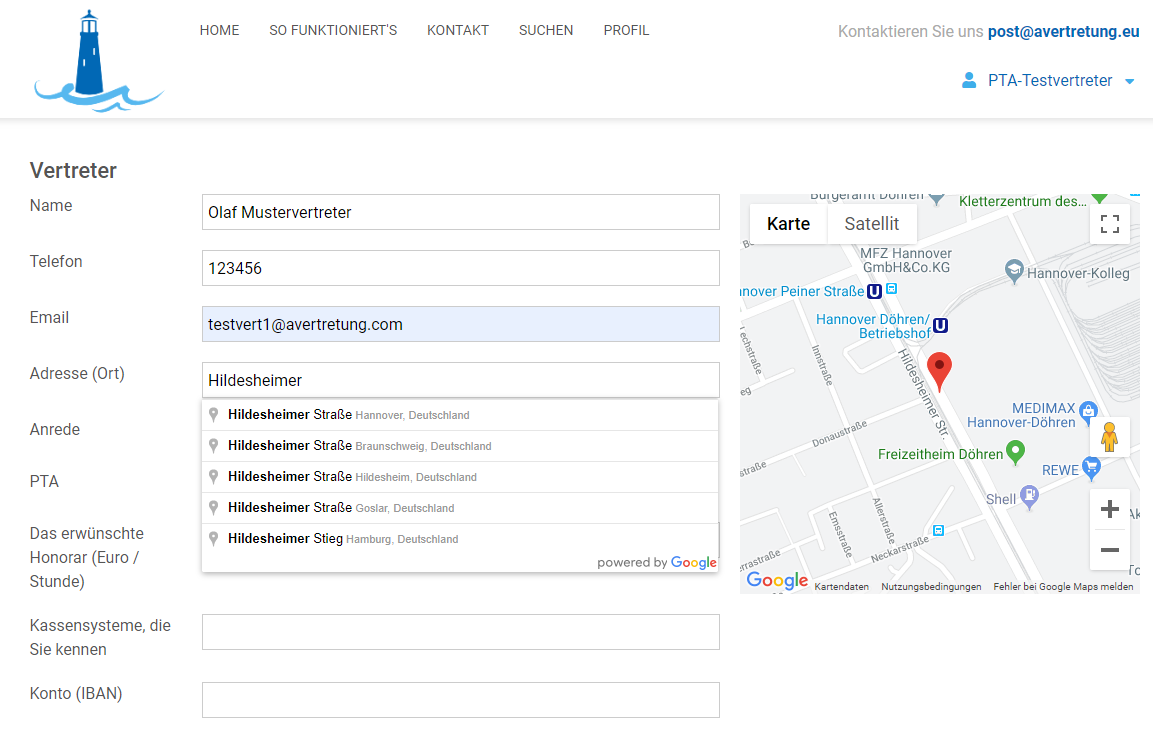This screenshot has height=740, width=1153.
Task: Select Hildesheimer Straße Braunschweig suggestion
Action: (x=460, y=446)
